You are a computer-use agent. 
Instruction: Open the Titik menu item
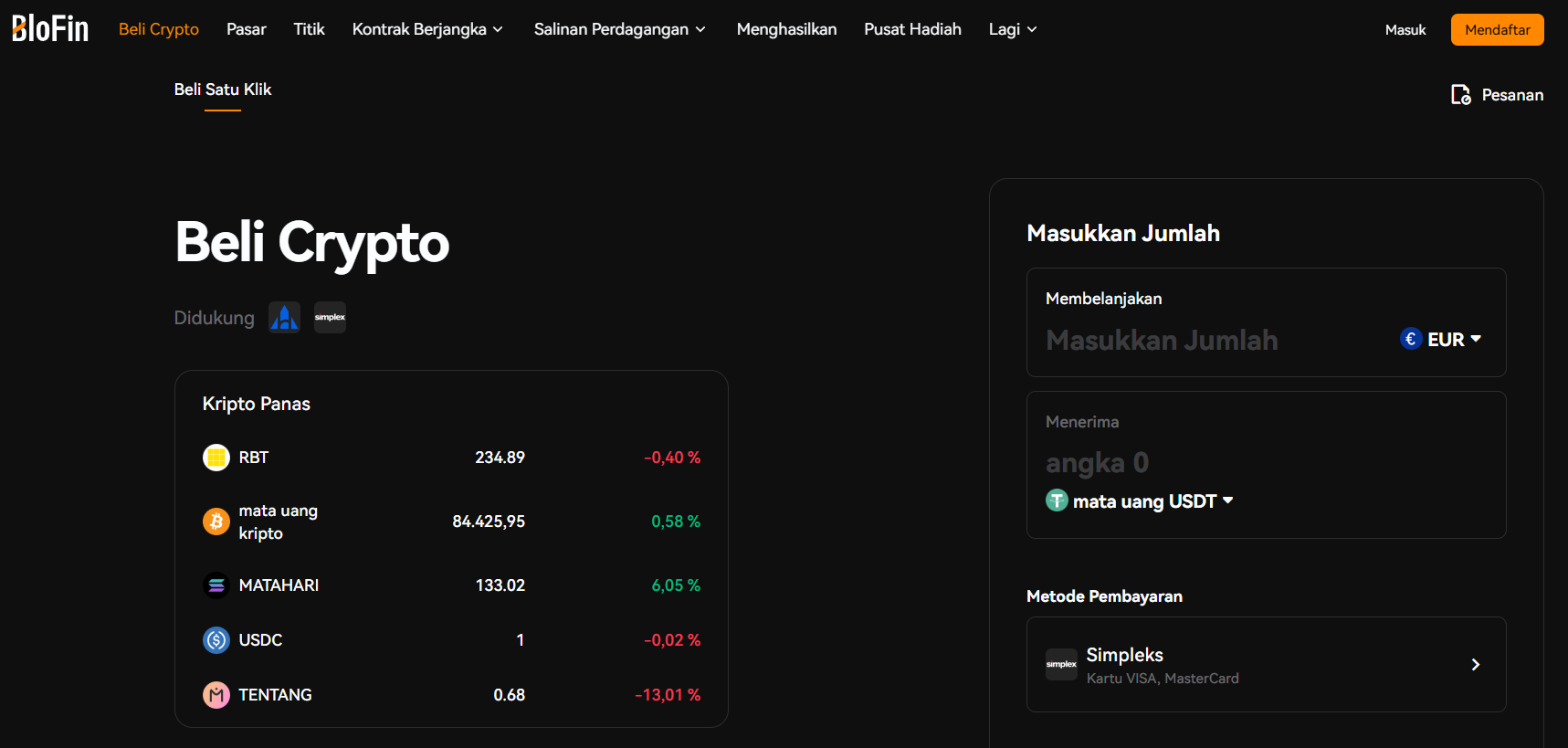coord(309,29)
